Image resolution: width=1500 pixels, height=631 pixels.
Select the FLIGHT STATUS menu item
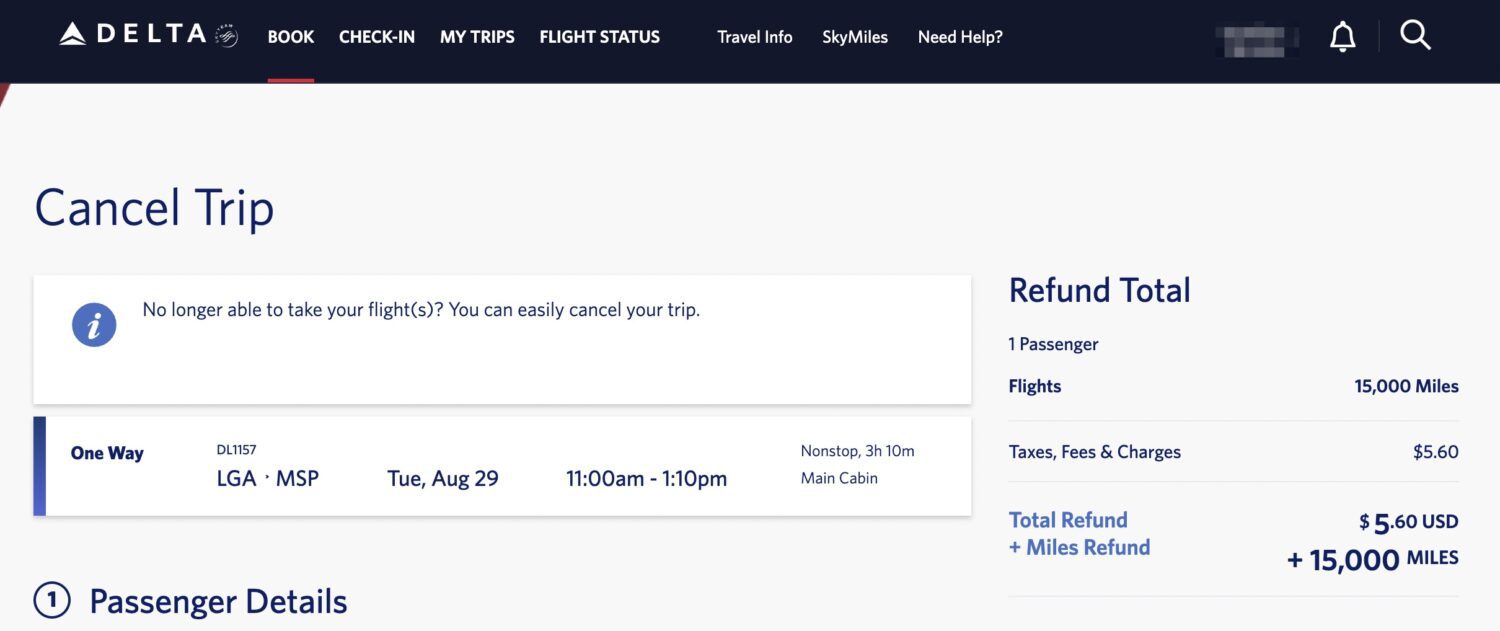tap(598, 37)
